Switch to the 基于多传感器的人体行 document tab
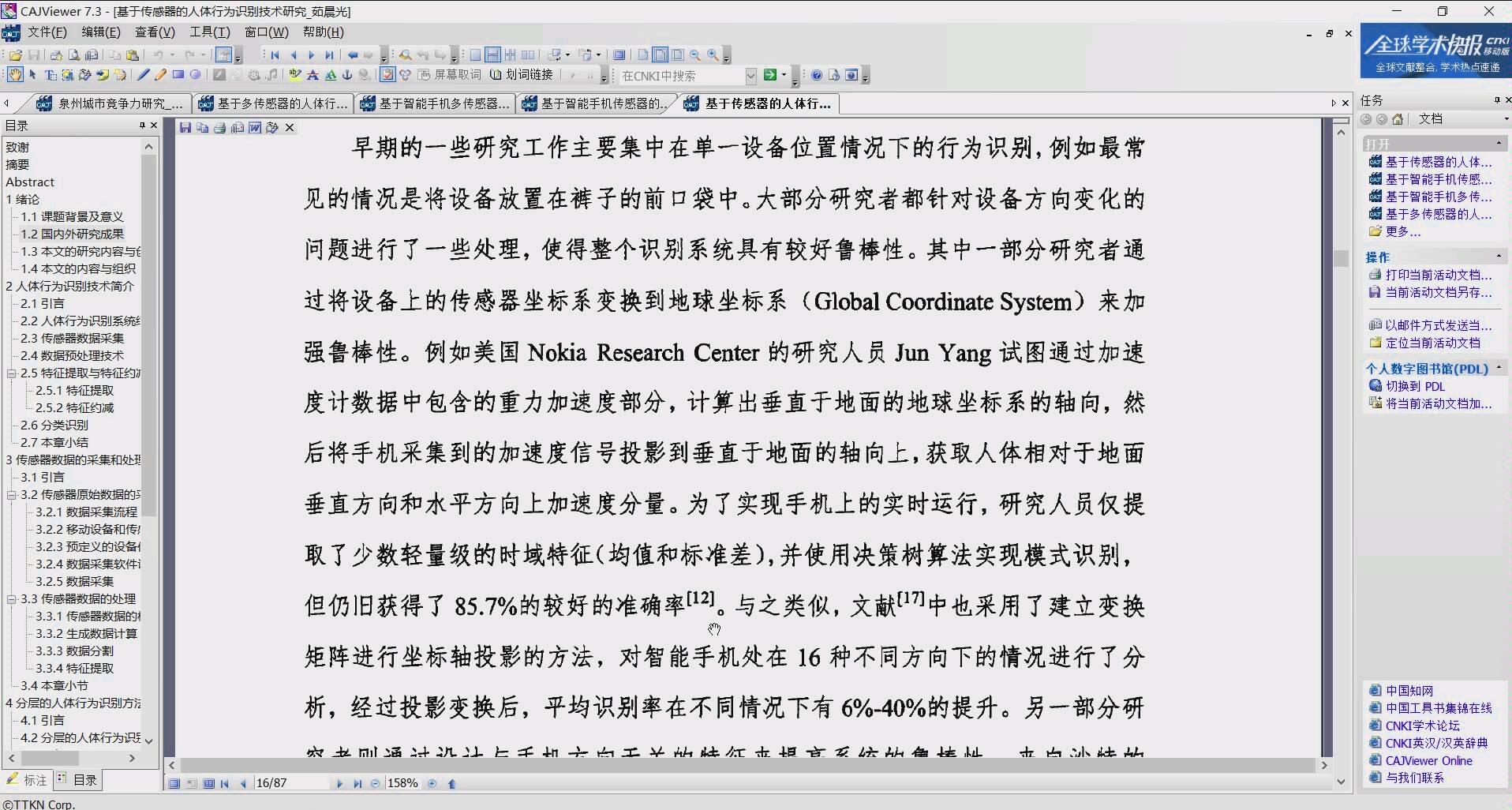1512x810 pixels. coord(272,103)
